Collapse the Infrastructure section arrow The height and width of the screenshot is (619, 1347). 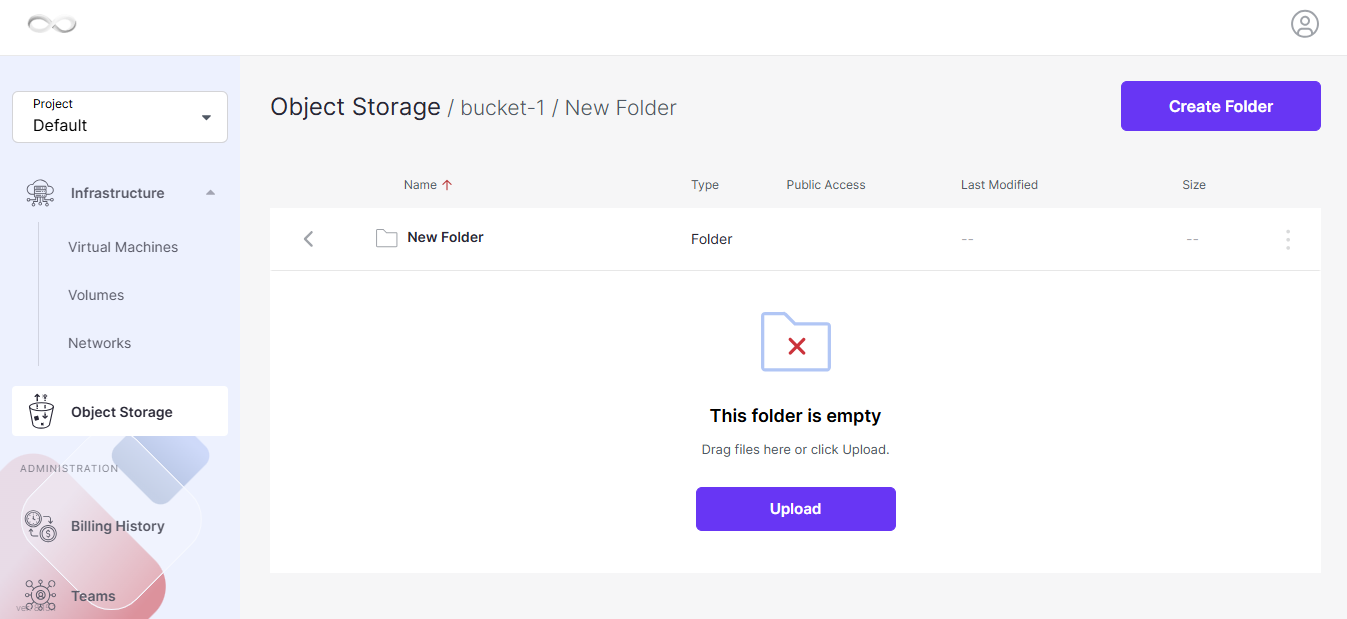pos(210,193)
